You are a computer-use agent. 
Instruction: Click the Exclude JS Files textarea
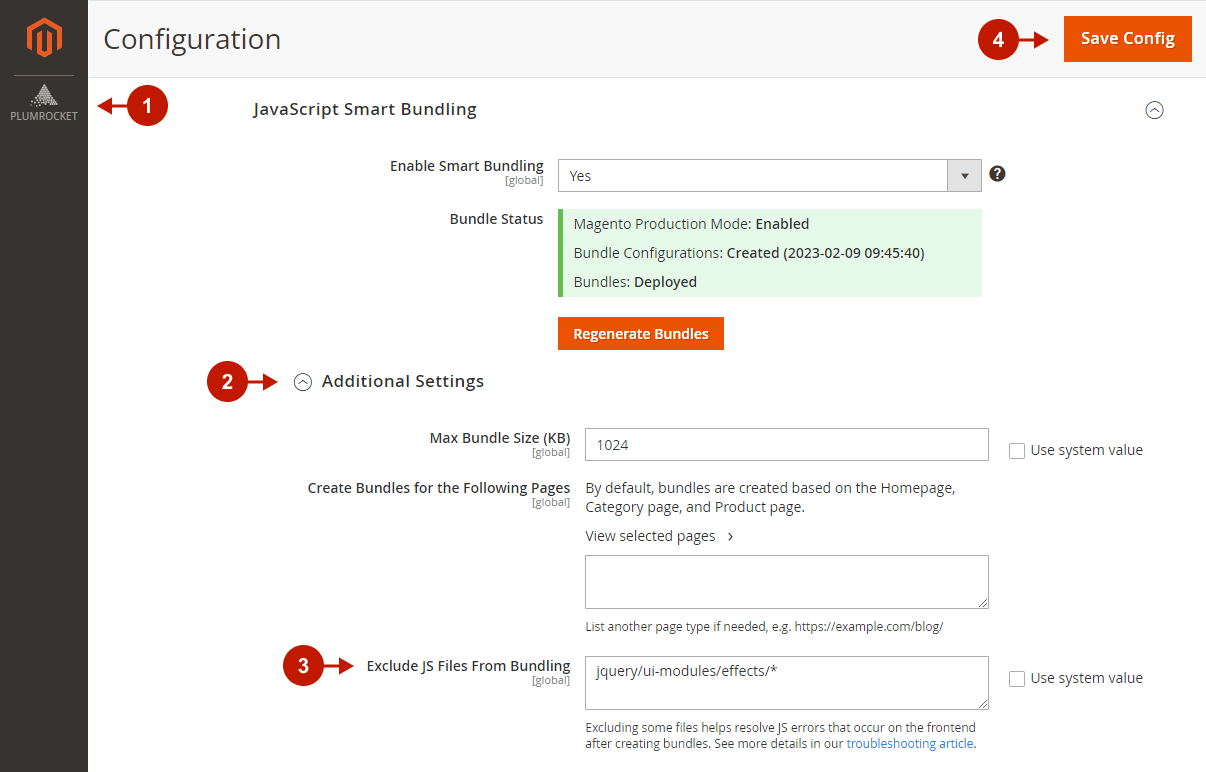point(786,682)
